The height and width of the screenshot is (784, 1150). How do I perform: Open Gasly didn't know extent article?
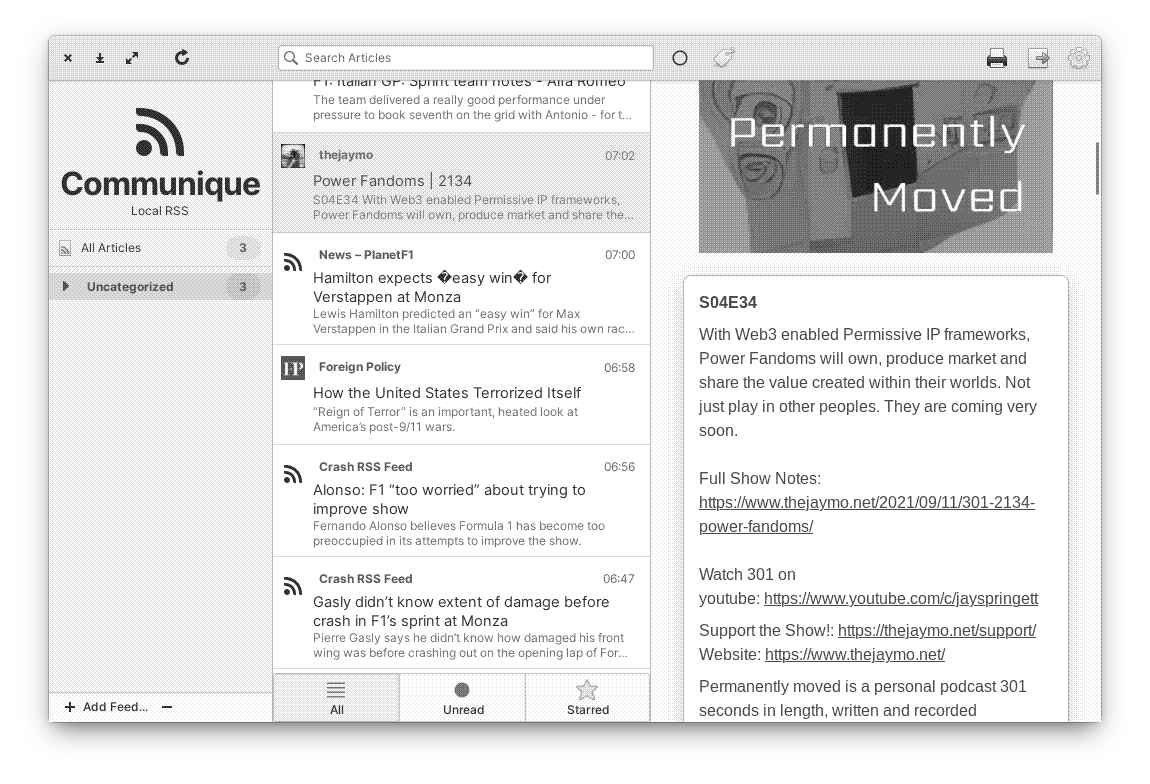[461, 613]
